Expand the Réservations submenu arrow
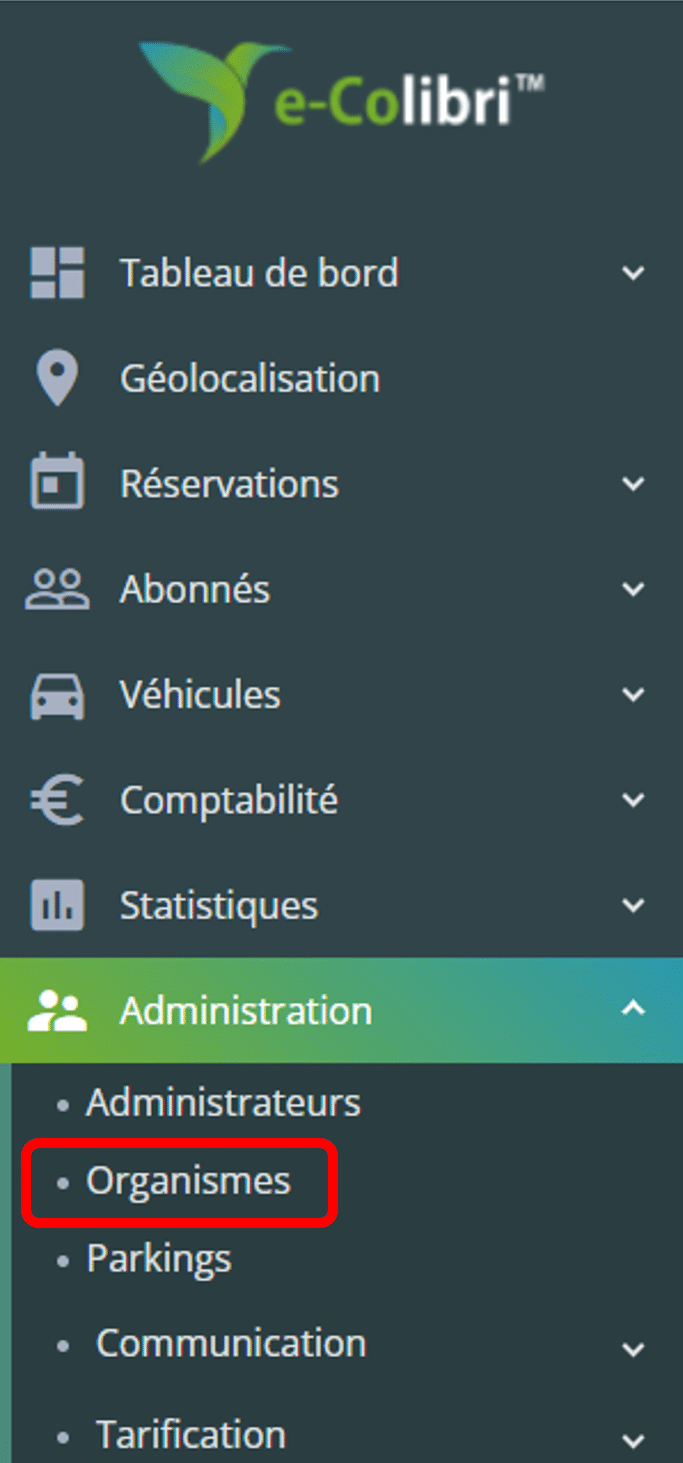 click(x=633, y=484)
